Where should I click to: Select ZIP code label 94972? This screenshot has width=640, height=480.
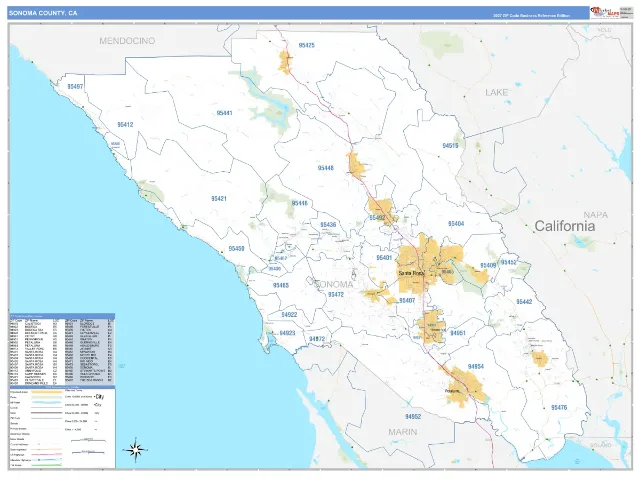(x=317, y=339)
